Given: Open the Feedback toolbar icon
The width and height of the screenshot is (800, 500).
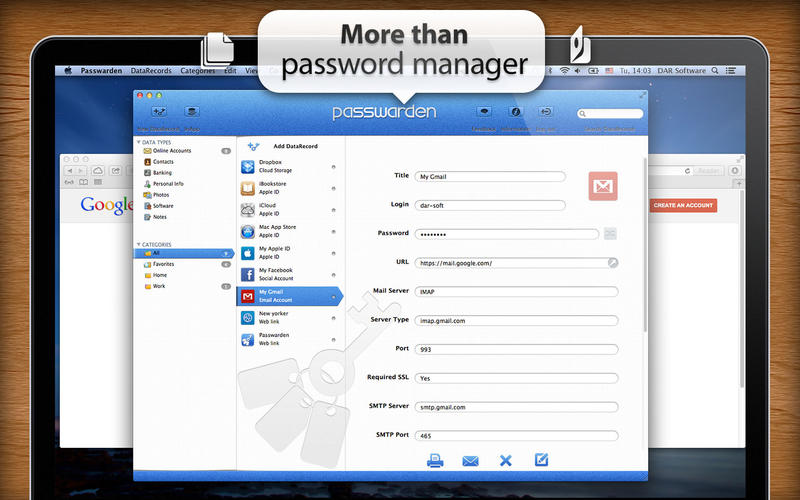Looking at the screenshot, I should click(x=484, y=112).
